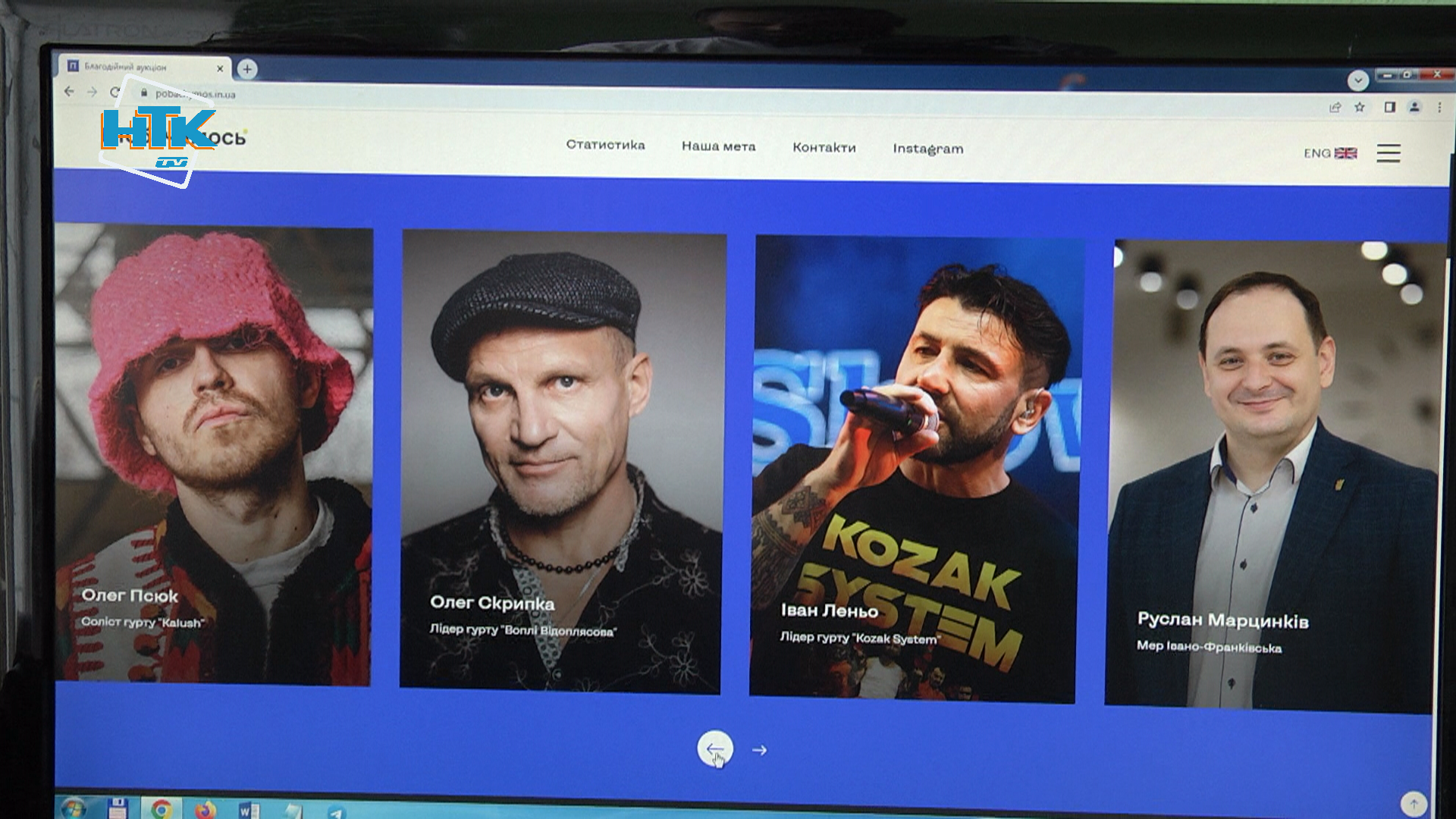Click the share page icon
Viewport: 1456px width, 819px height.
[x=1335, y=107]
